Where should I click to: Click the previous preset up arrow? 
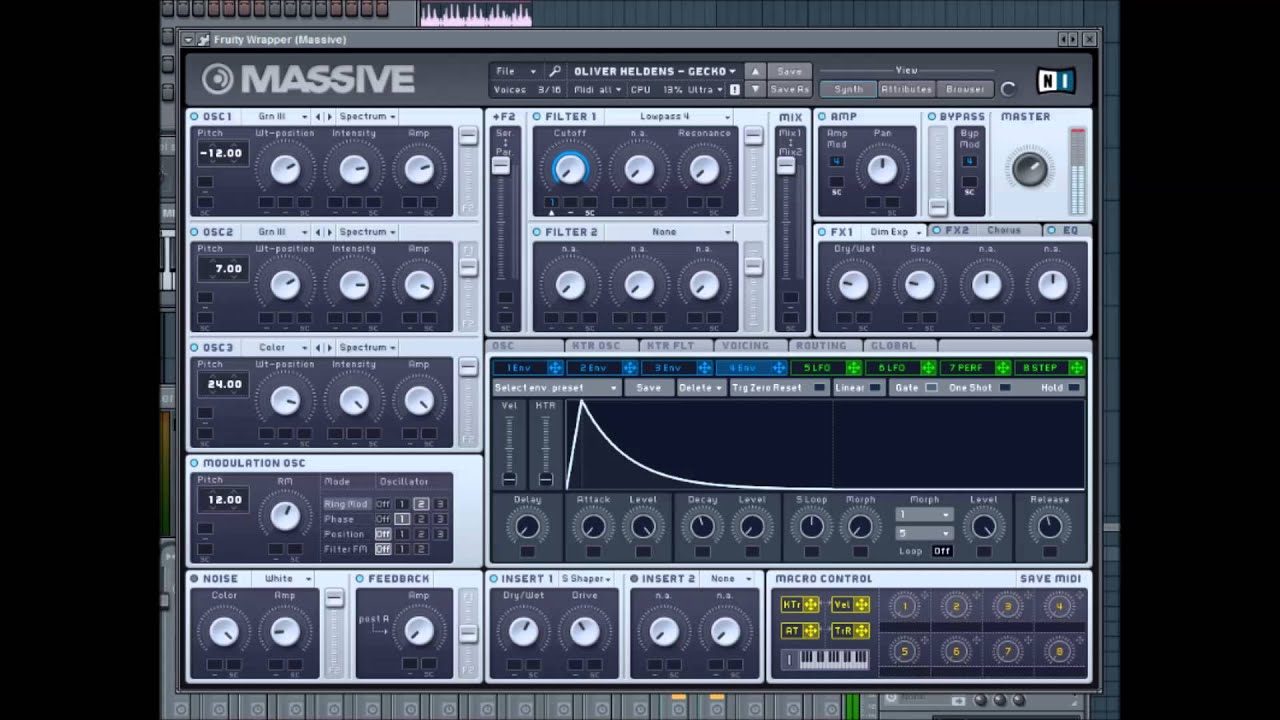[755, 71]
